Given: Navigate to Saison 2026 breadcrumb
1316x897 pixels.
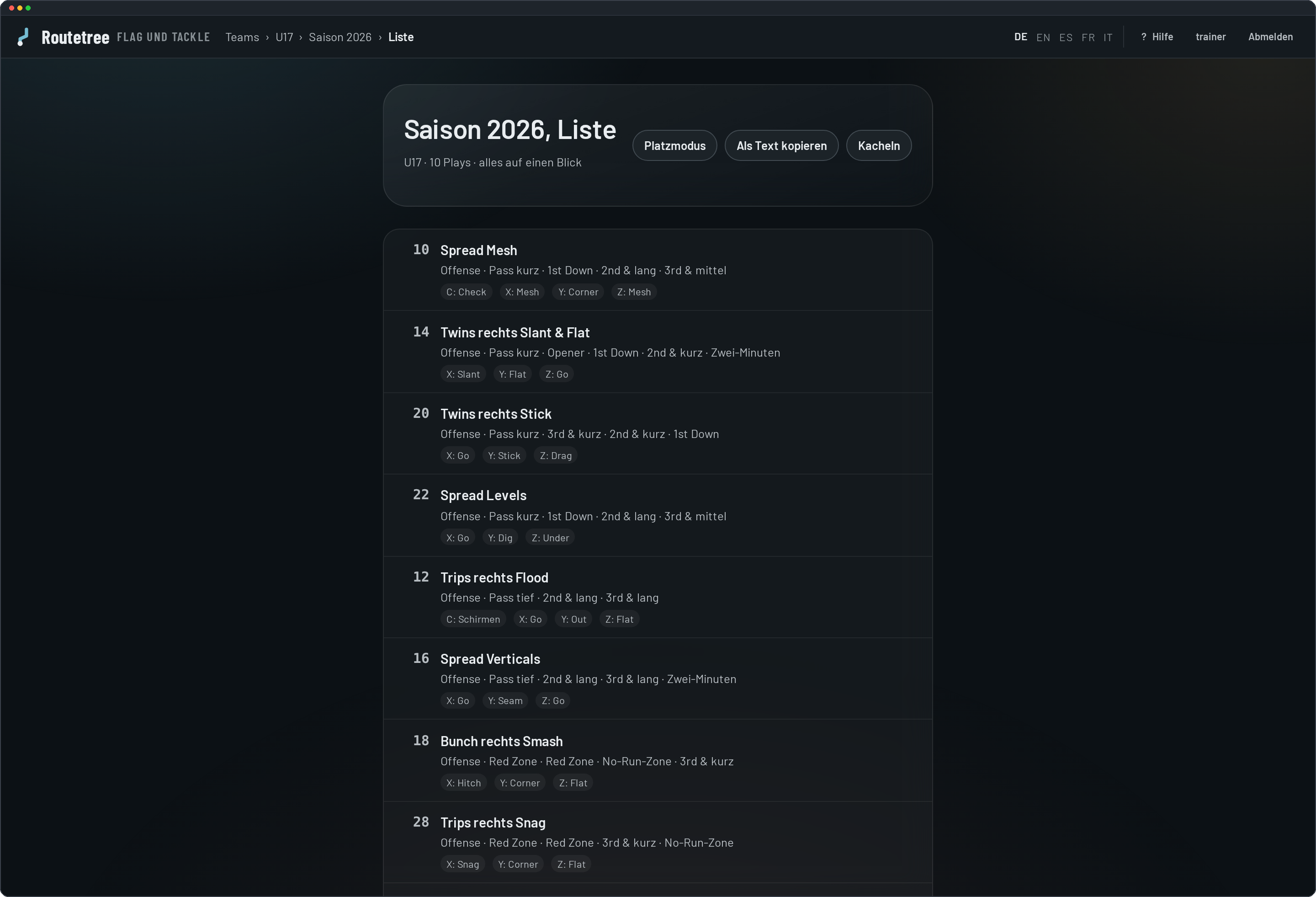Looking at the screenshot, I should click(x=340, y=37).
